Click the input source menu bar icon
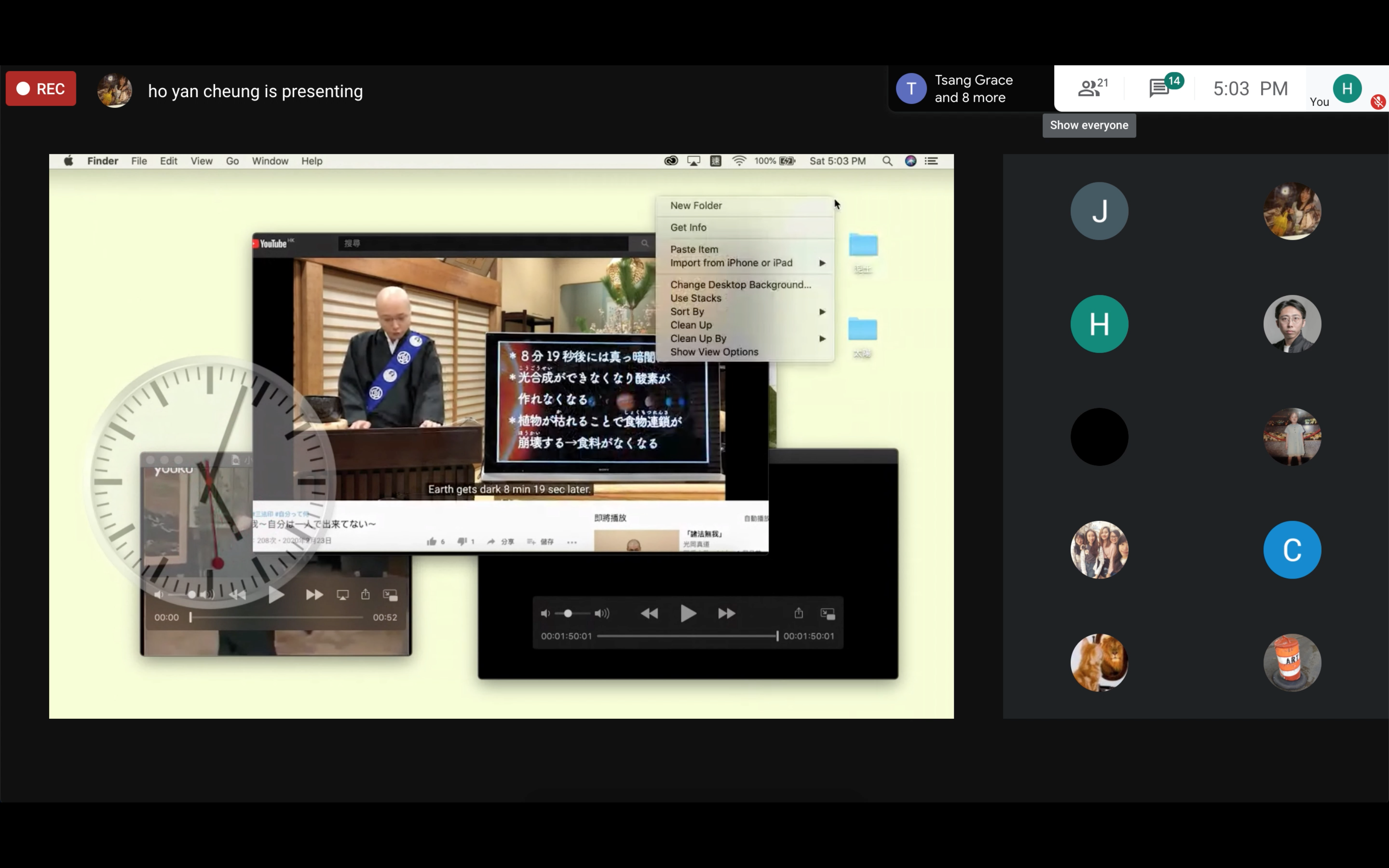Image resolution: width=1389 pixels, height=868 pixels. pos(715,161)
